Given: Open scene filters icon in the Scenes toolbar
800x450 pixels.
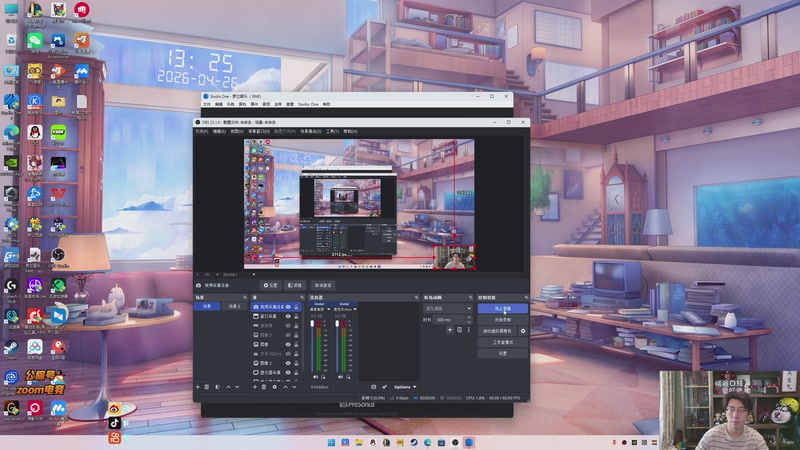Looking at the screenshot, I should tap(217, 387).
